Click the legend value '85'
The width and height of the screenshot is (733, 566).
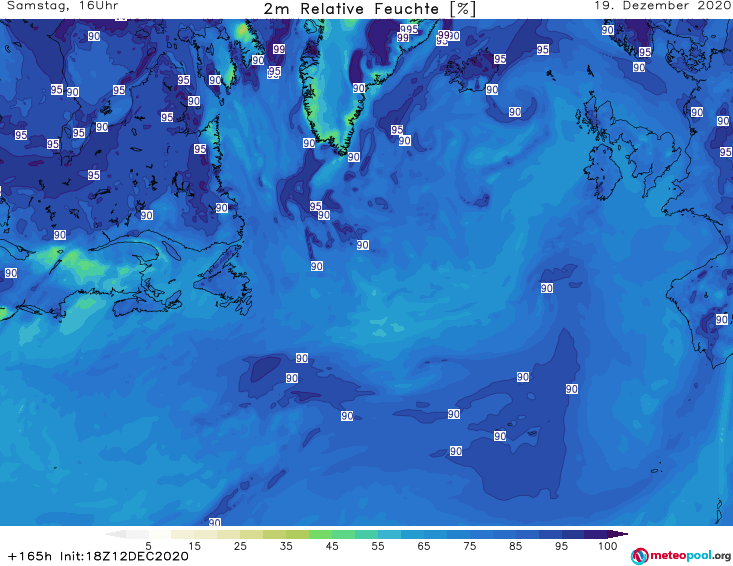tap(515, 546)
